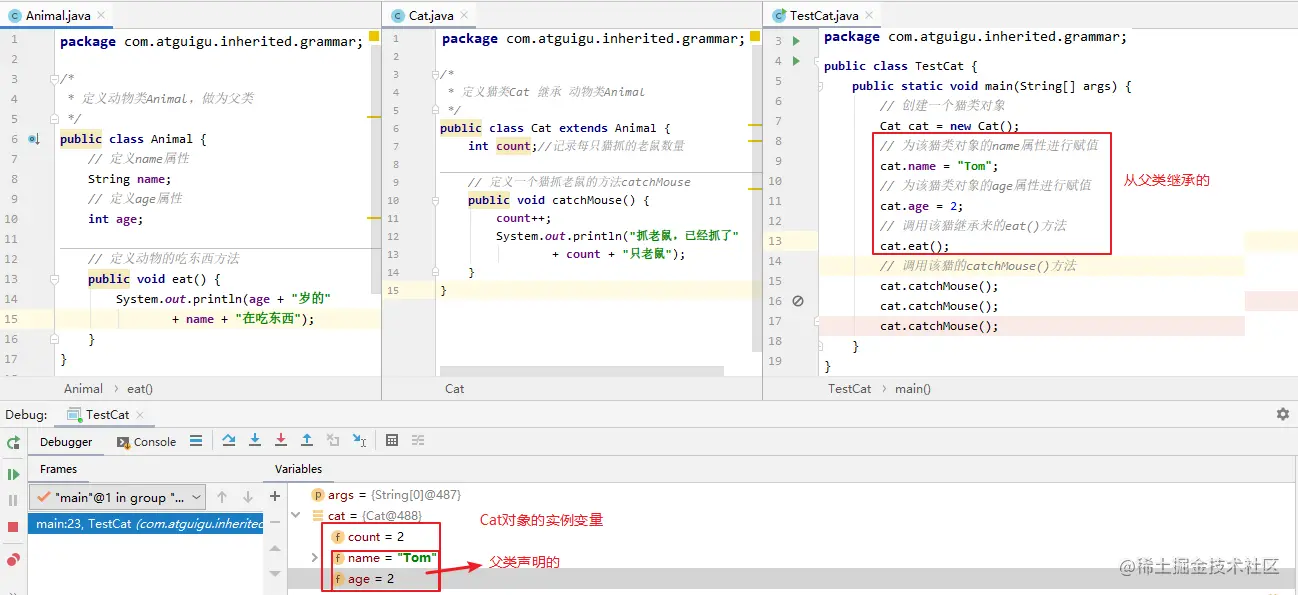Switch to the Cat.java editor tab
Viewport: 1298px width, 595px height.
click(429, 14)
